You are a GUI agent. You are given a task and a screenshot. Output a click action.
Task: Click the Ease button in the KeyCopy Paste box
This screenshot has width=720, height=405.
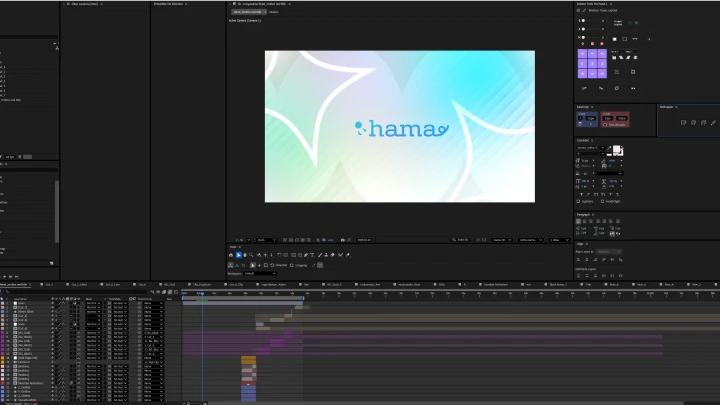point(608,118)
